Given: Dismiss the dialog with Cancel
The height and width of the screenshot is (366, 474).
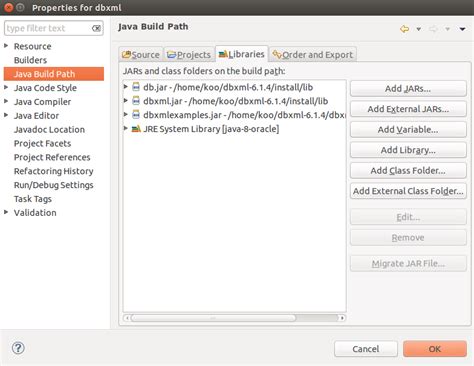Looking at the screenshot, I should click(x=366, y=349).
